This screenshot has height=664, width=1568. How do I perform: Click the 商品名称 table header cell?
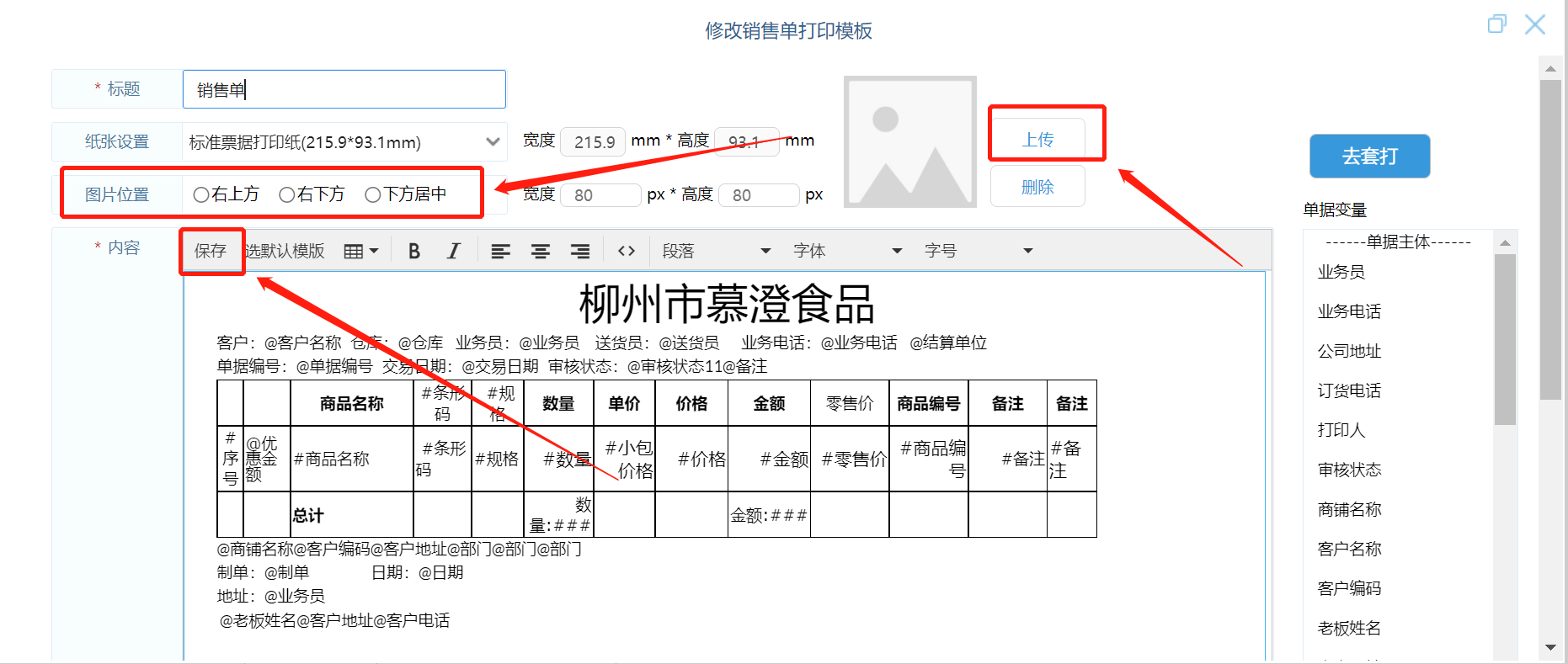point(352,404)
